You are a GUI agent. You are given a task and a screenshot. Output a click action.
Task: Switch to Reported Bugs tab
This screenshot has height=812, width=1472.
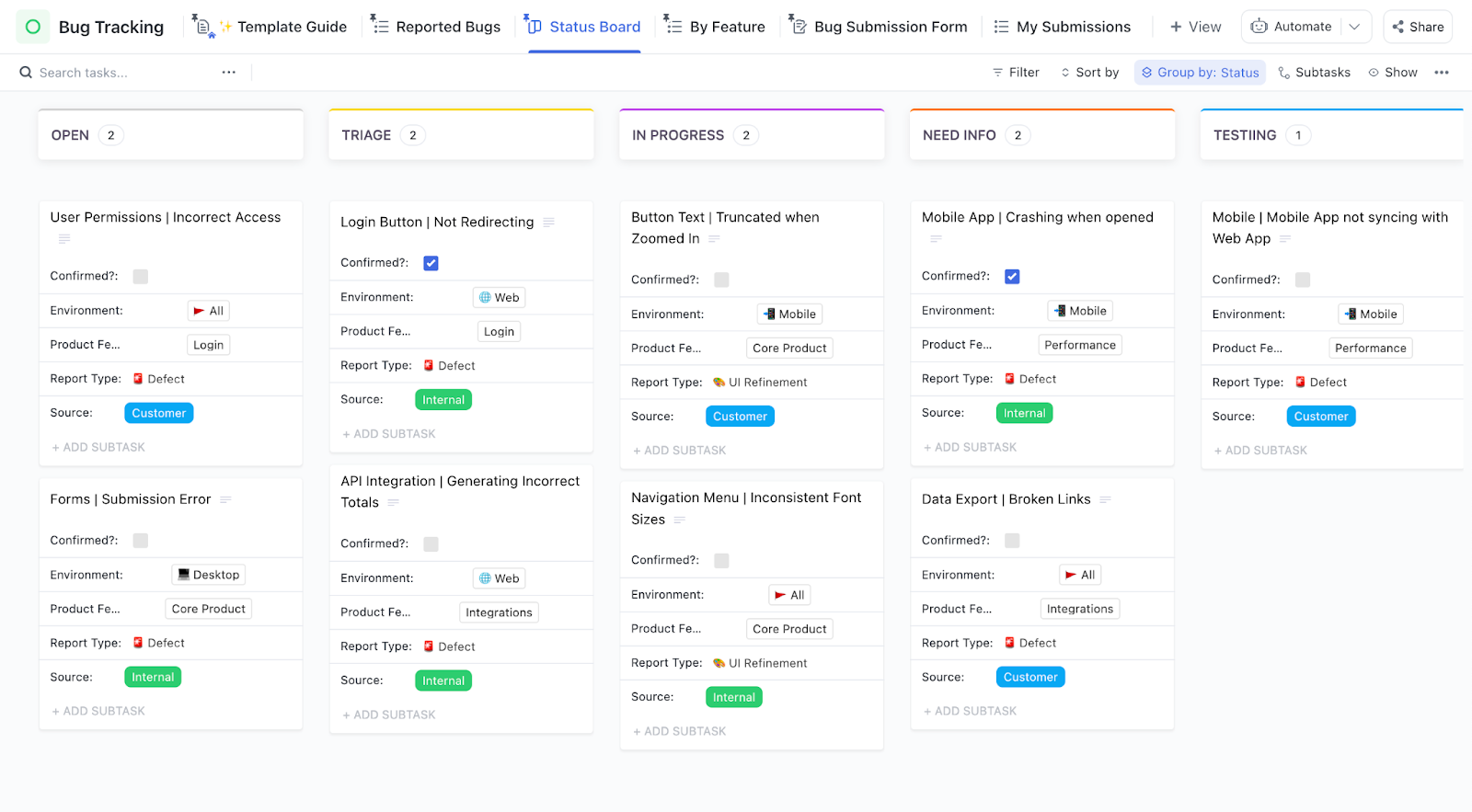click(435, 27)
